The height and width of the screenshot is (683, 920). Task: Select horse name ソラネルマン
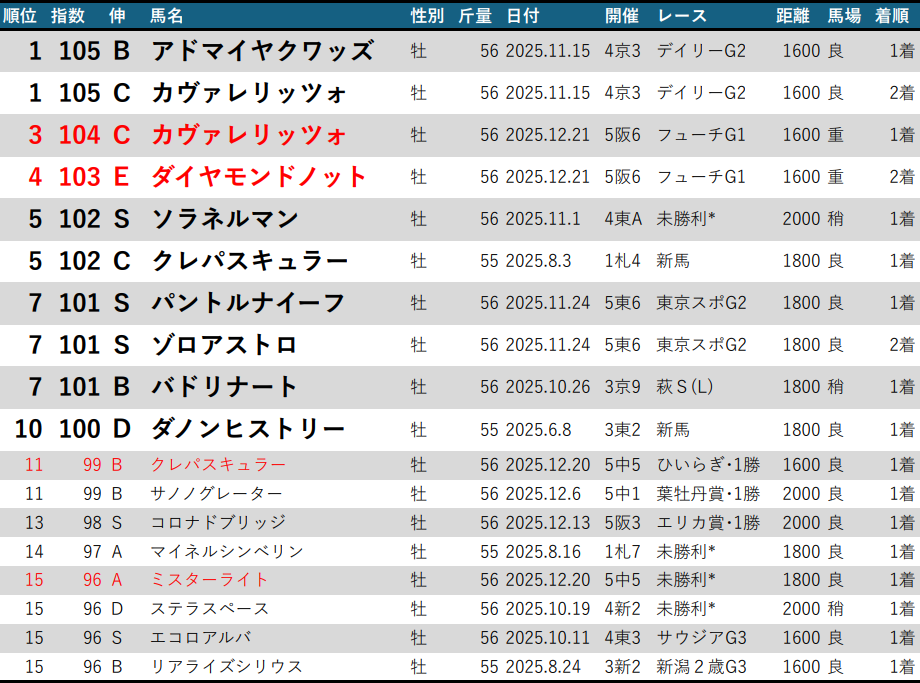click(225, 219)
